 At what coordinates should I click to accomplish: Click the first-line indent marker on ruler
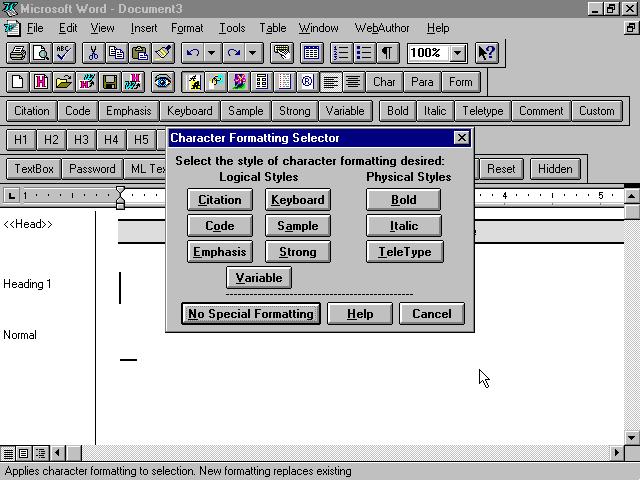click(x=120, y=190)
